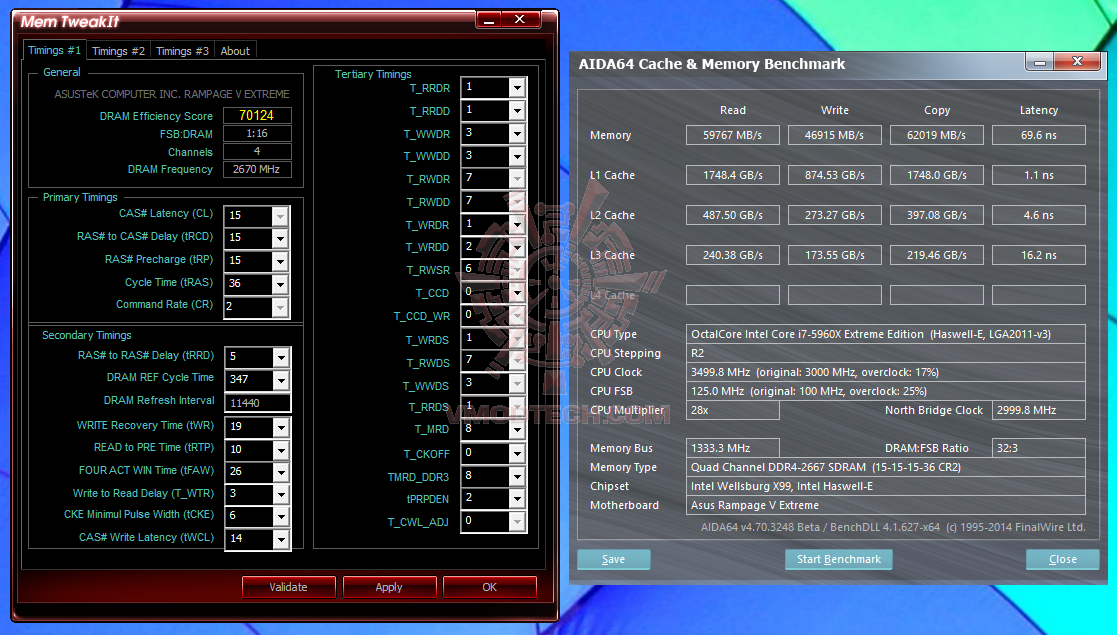Open the T_RWDD dropdown
This screenshot has width=1117, height=635.
pos(517,202)
